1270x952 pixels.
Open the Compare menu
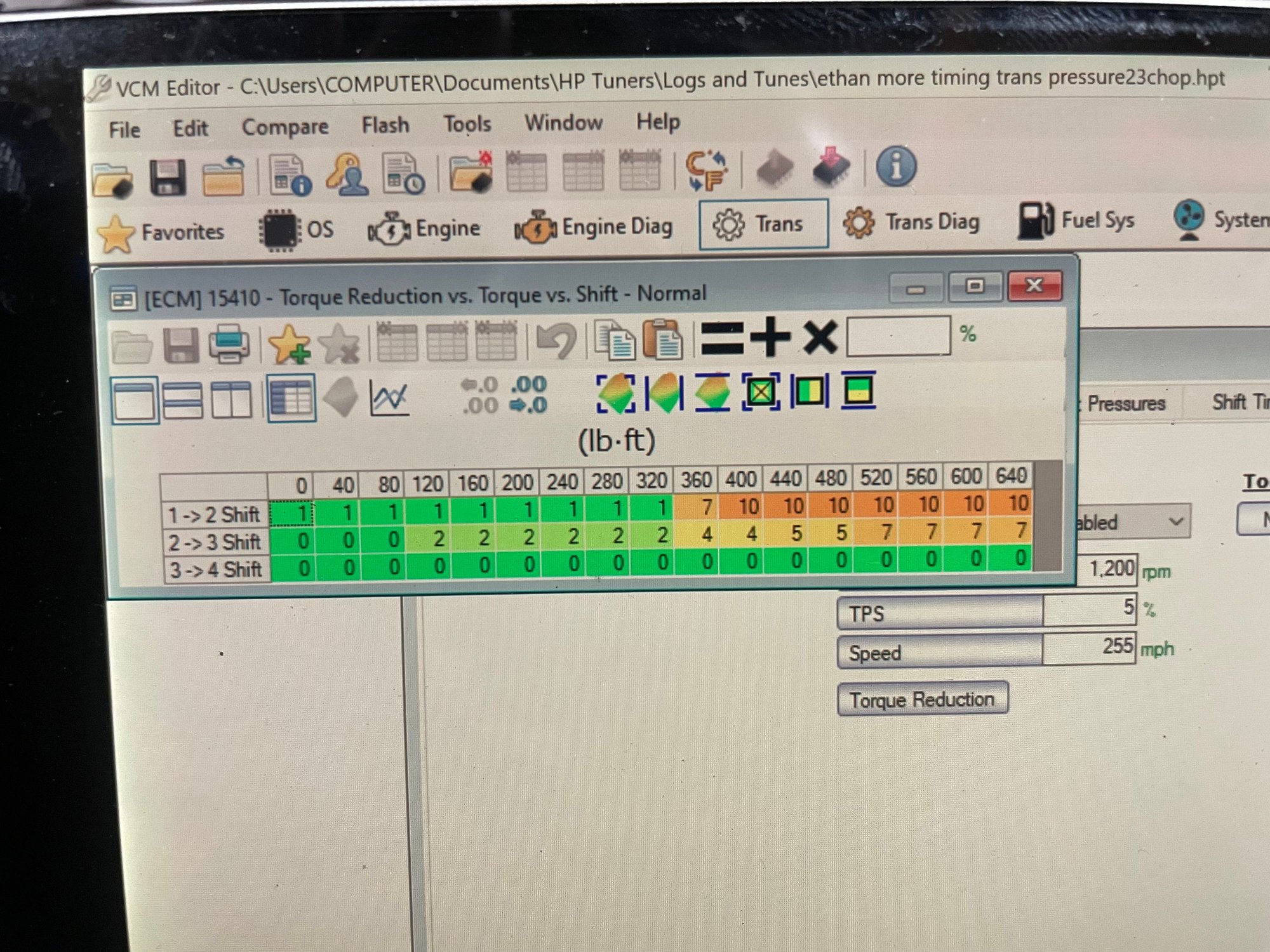click(x=285, y=128)
